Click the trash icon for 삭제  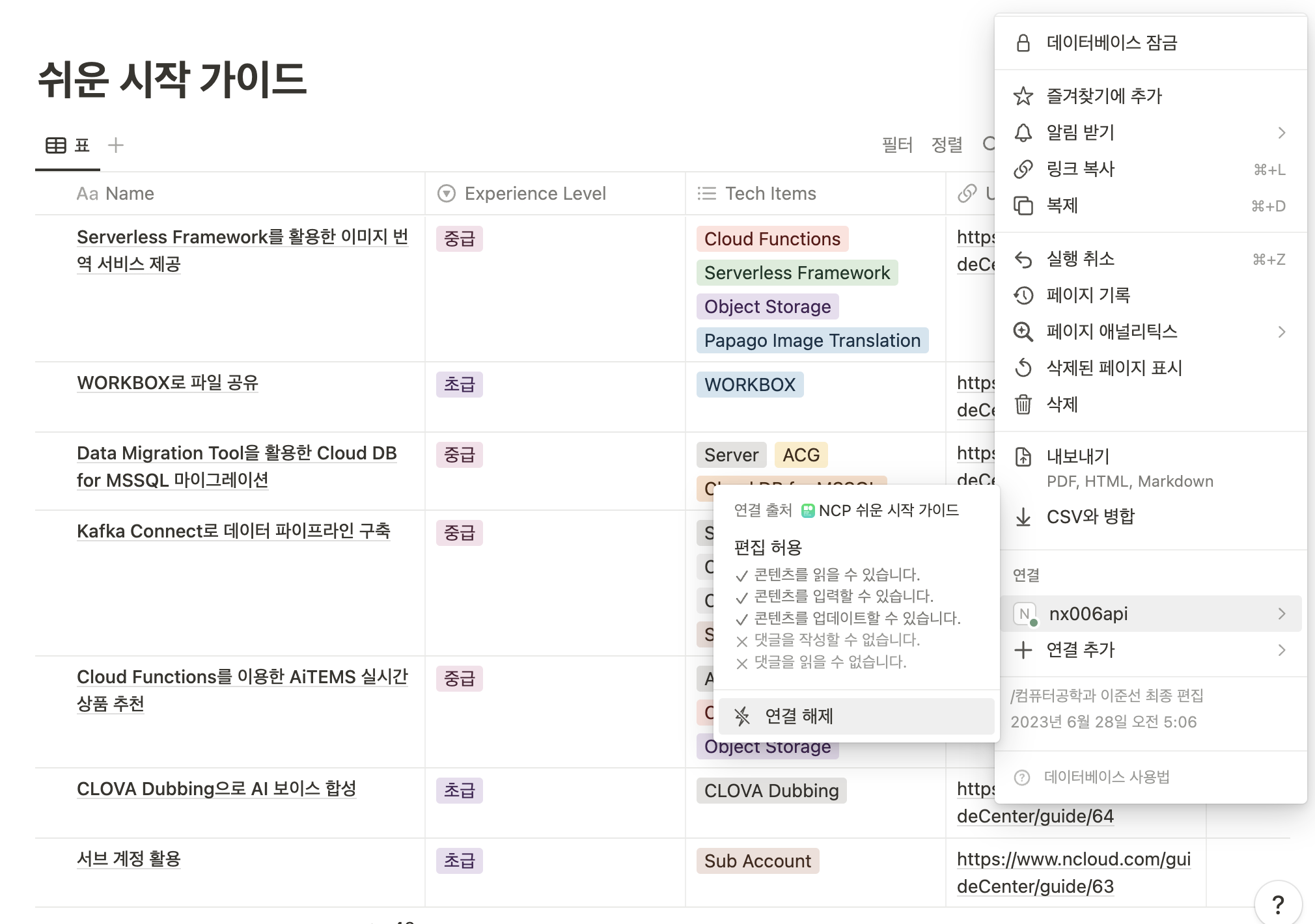(1023, 405)
